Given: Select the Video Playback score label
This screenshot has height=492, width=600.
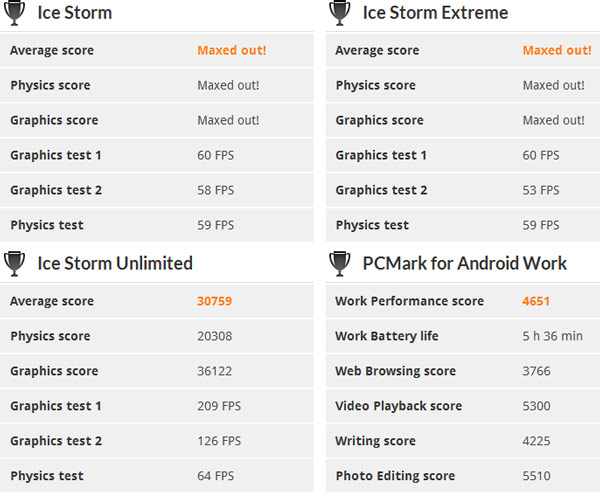Looking at the screenshot, I should [x=398, y=406].
